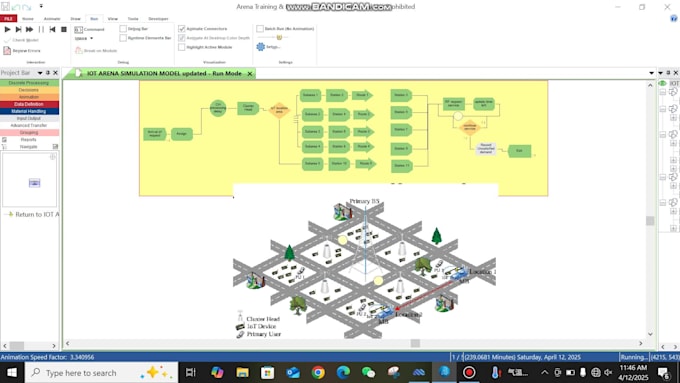Open File Explorer from the taskbar
680x383 pixels.
(242, 373)
